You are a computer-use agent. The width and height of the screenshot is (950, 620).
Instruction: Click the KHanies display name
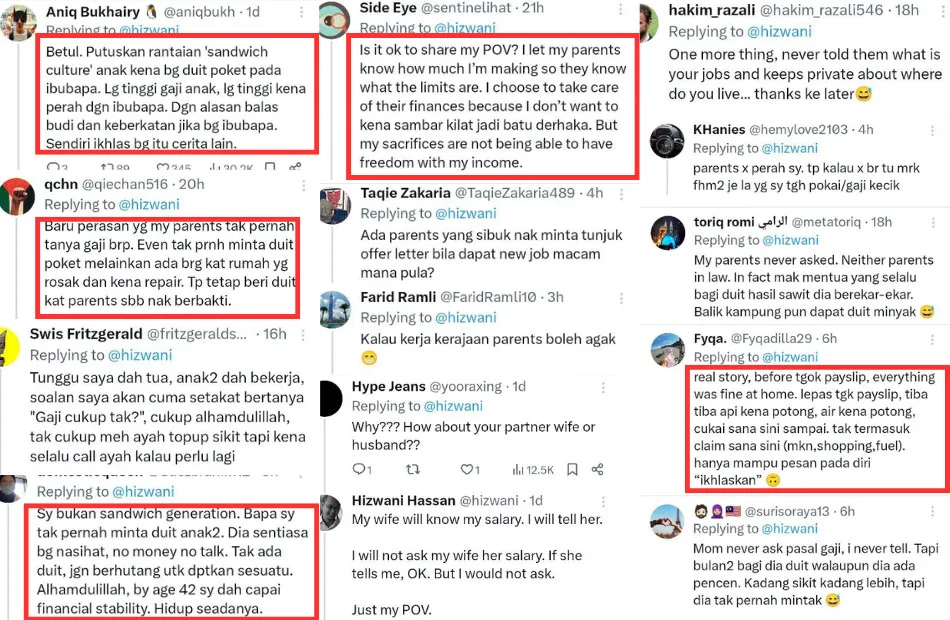718,129
